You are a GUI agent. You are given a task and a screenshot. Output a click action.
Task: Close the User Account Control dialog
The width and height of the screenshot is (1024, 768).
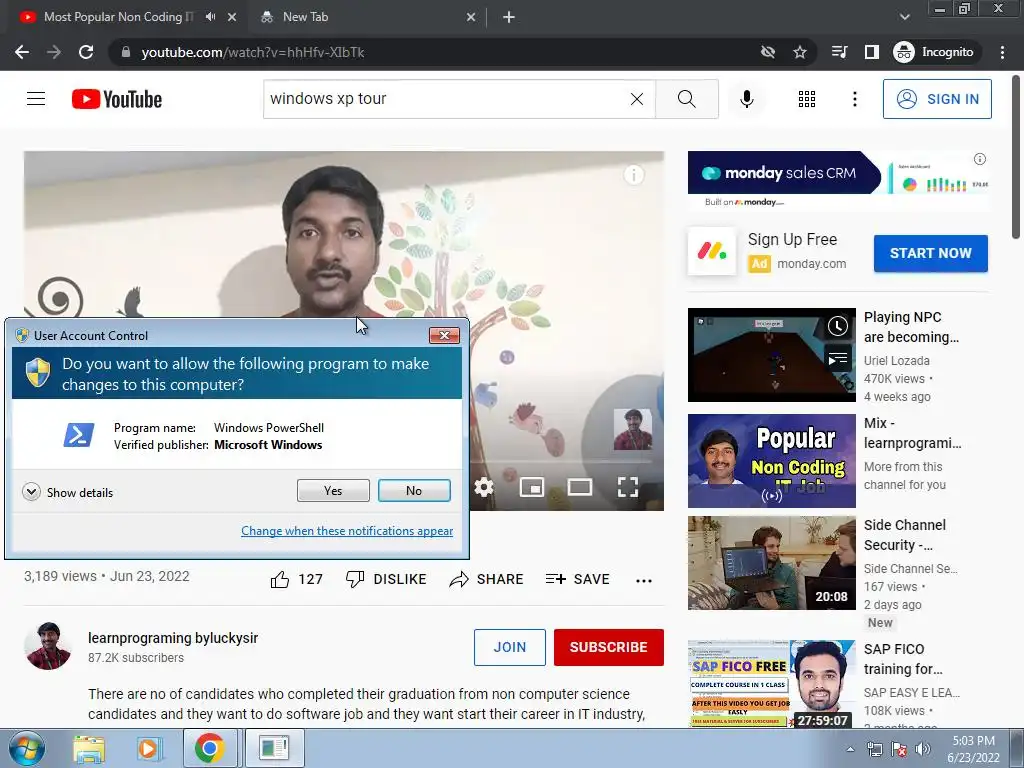pos(444,335)
